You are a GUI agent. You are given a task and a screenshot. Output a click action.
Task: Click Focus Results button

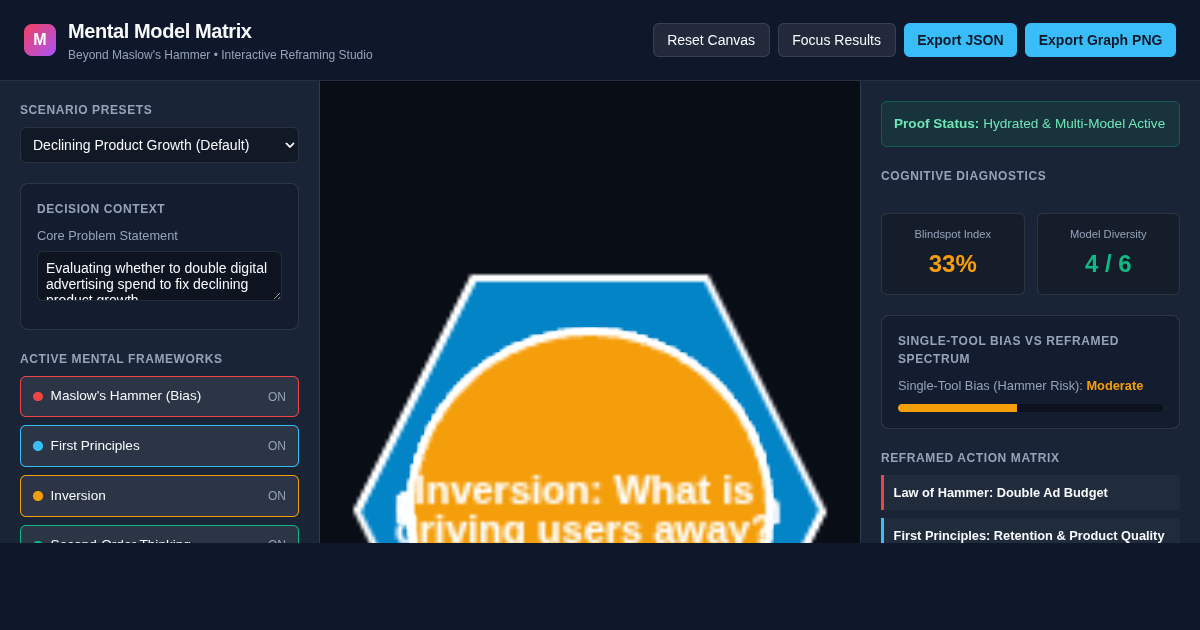pos(837,40)
